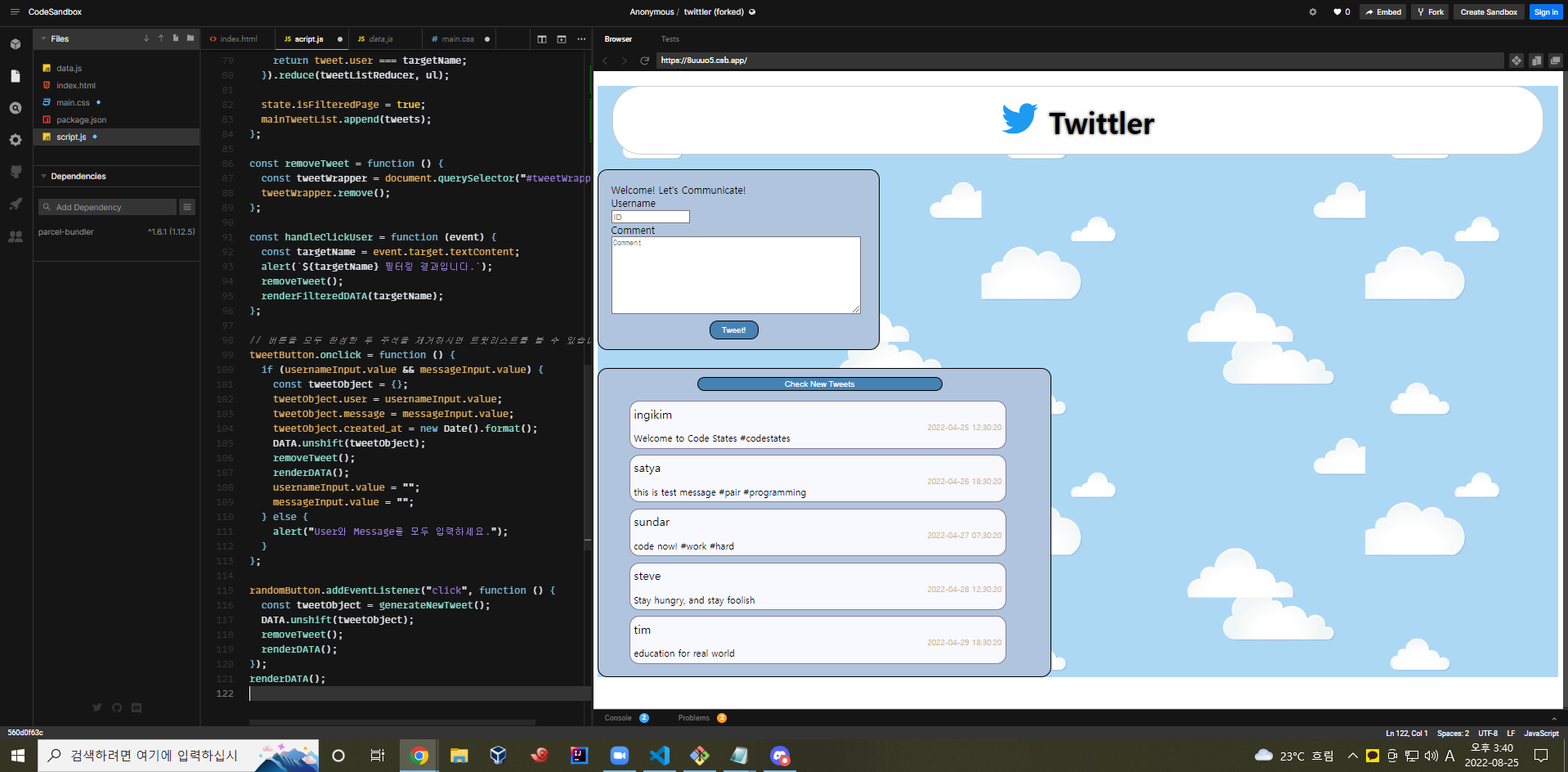Open the editor more options ellipsis
1568x772 pixels.
pos(581,39)
